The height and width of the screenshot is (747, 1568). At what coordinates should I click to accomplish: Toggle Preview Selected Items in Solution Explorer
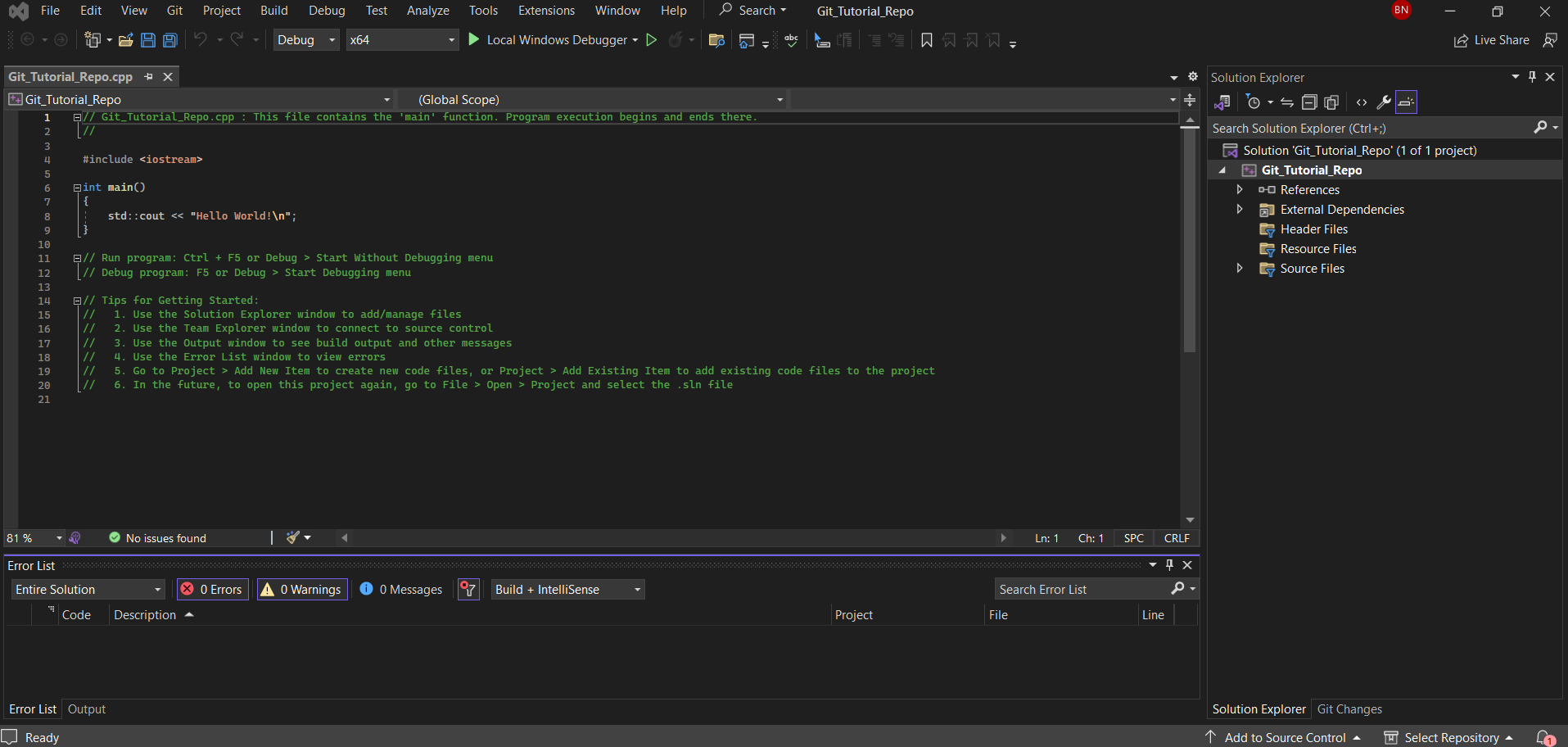point(1406,102)
